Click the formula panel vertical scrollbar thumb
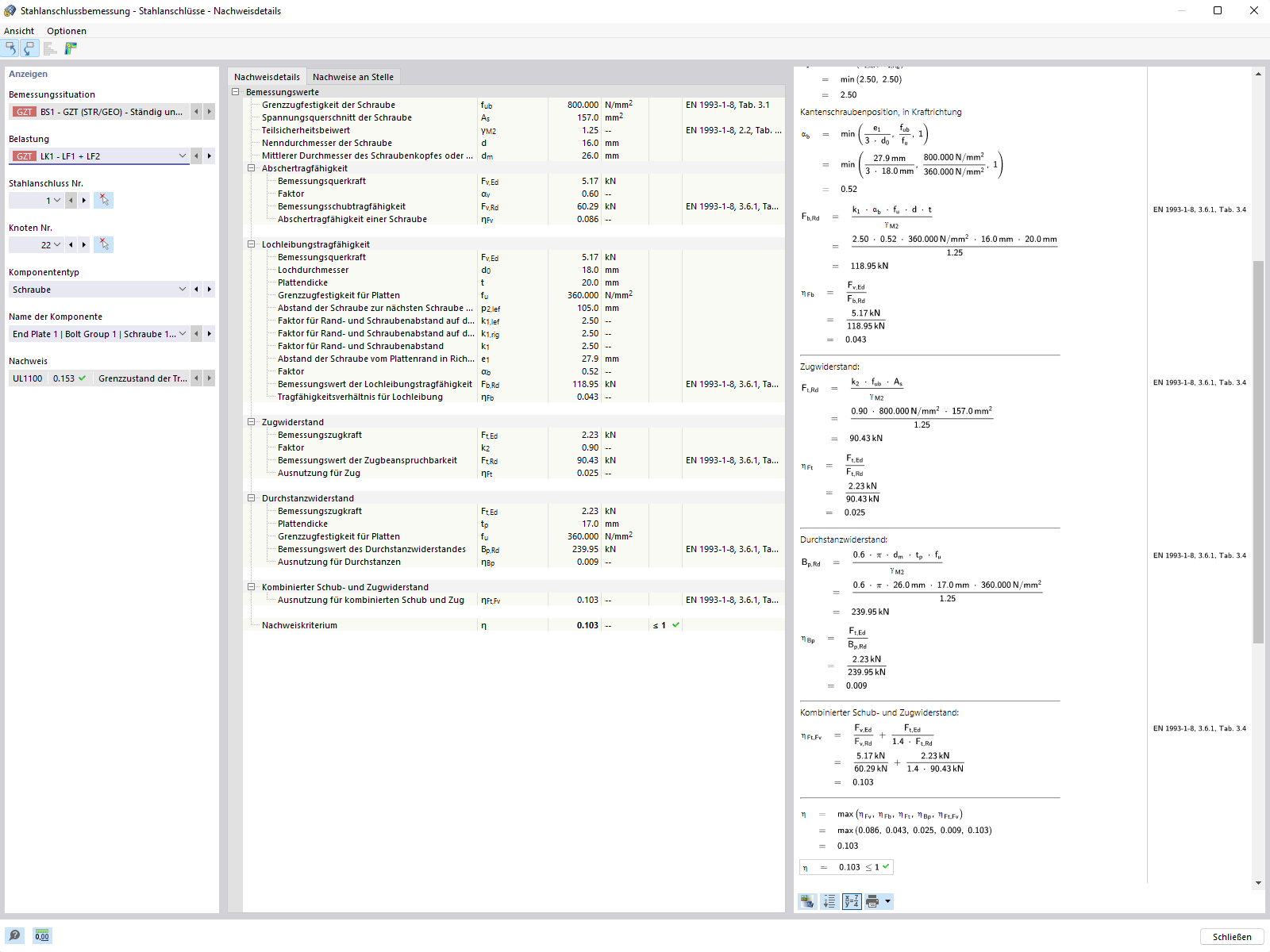This screenshot has height=952, width=1270. click(1258, 451)
